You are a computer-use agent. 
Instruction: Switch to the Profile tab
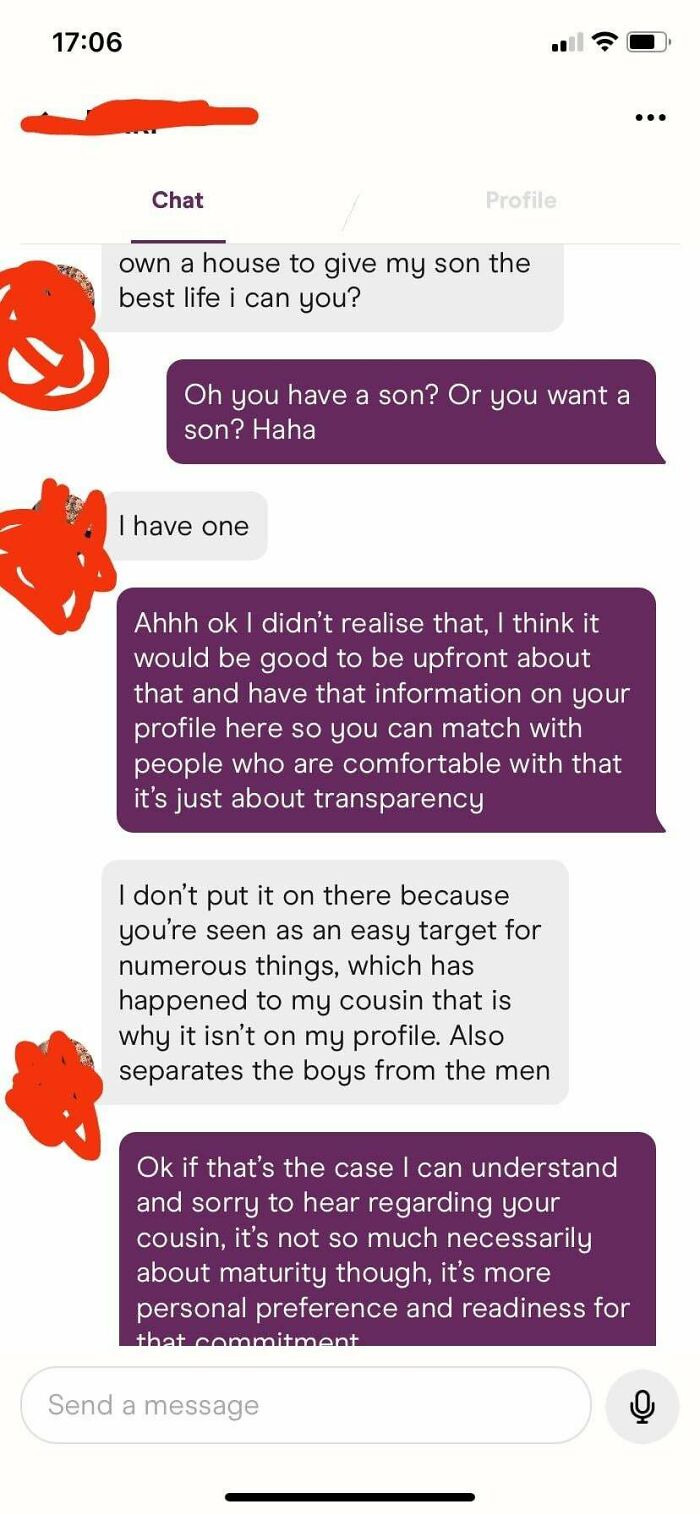(x=520, y=200)
